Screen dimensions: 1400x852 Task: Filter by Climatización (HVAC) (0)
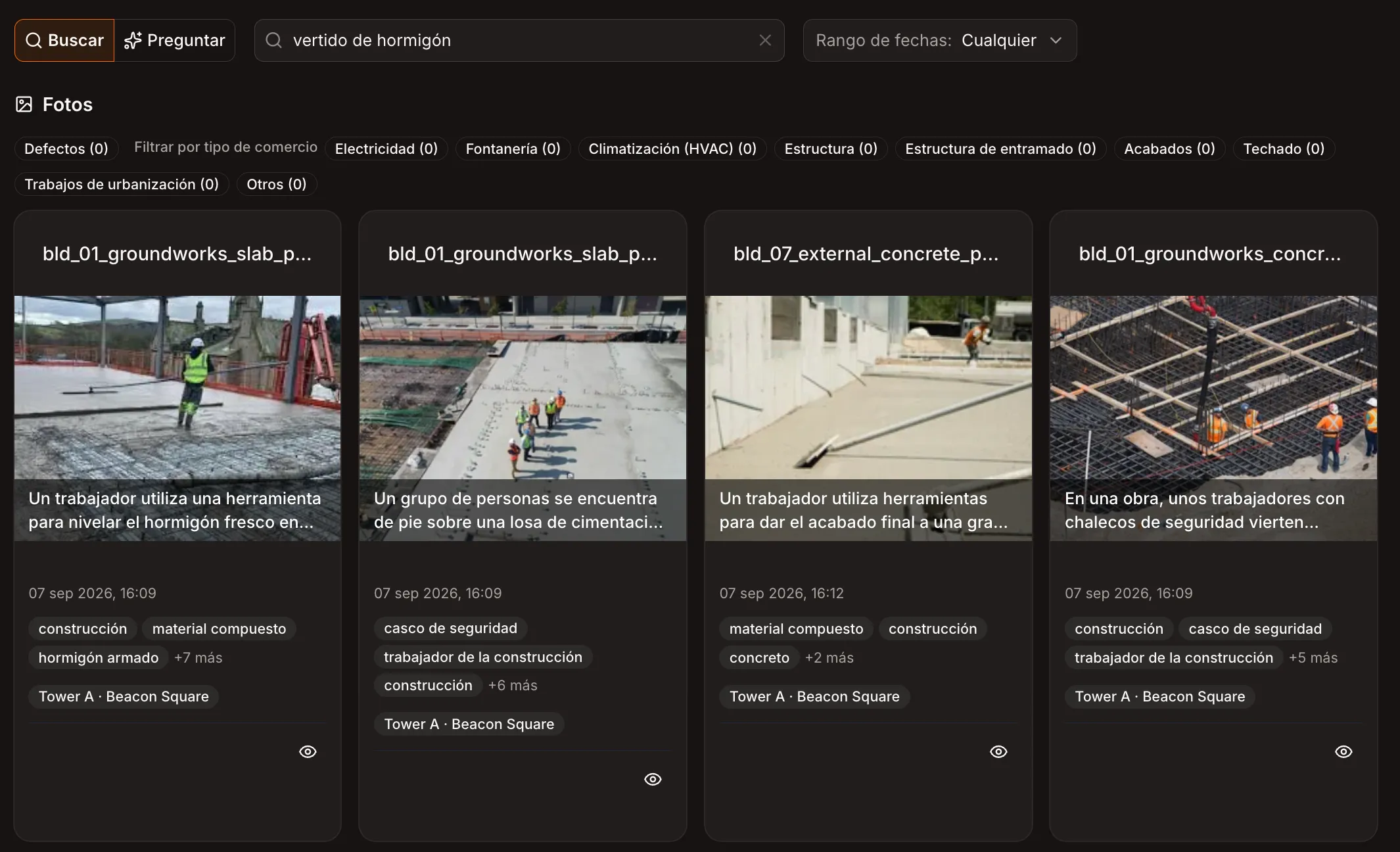672,149
